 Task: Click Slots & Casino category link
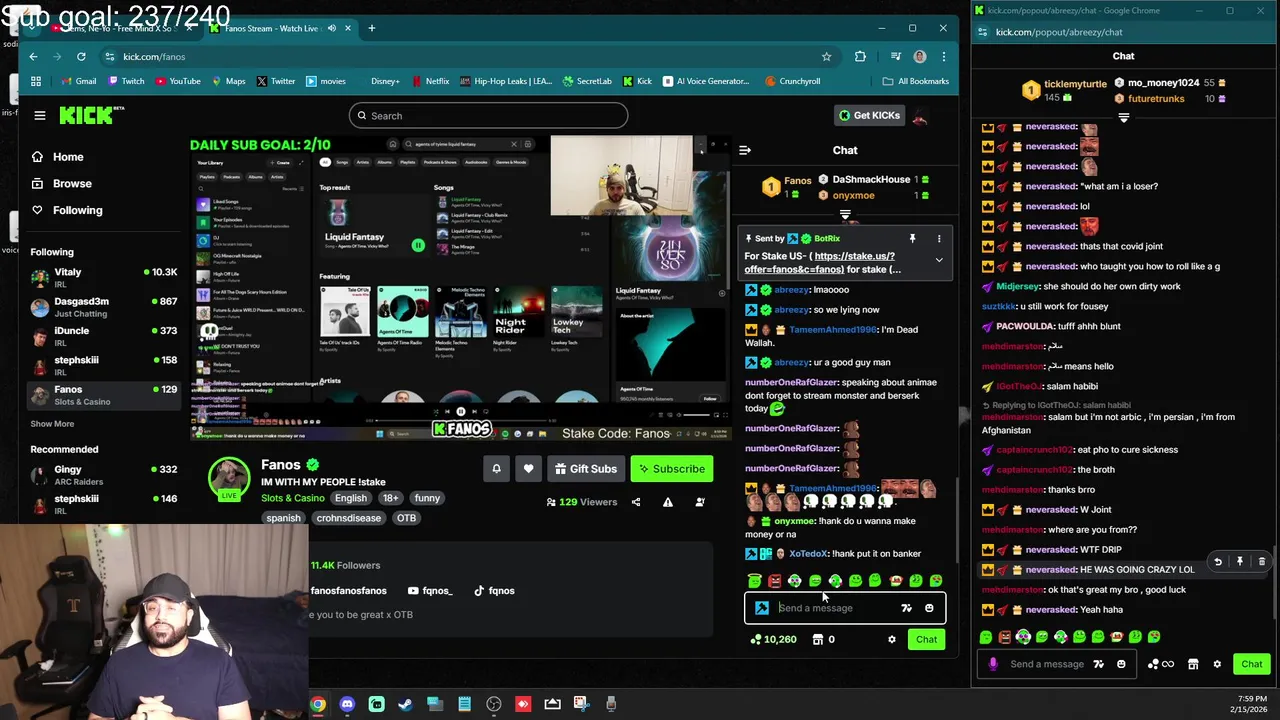click(292, 498)
